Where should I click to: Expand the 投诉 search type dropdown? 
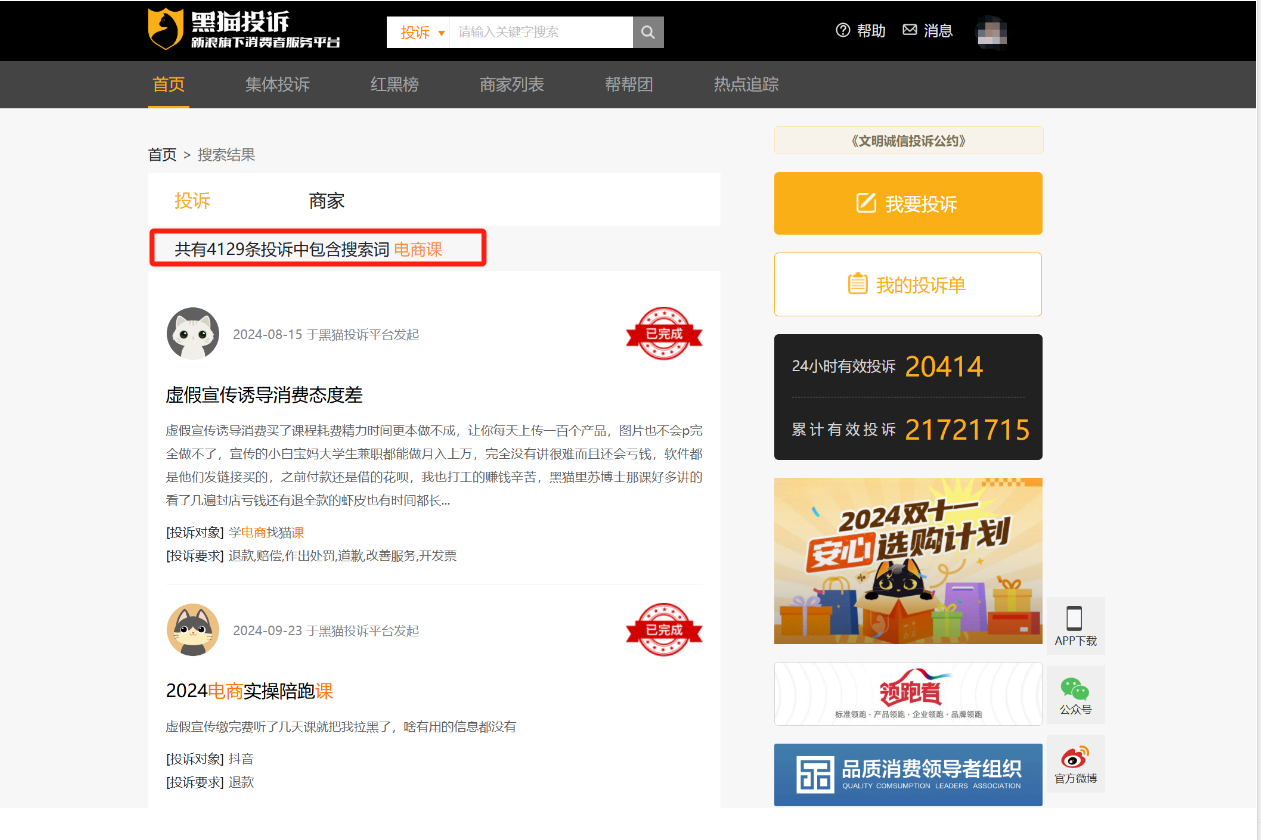click(421, 32)
